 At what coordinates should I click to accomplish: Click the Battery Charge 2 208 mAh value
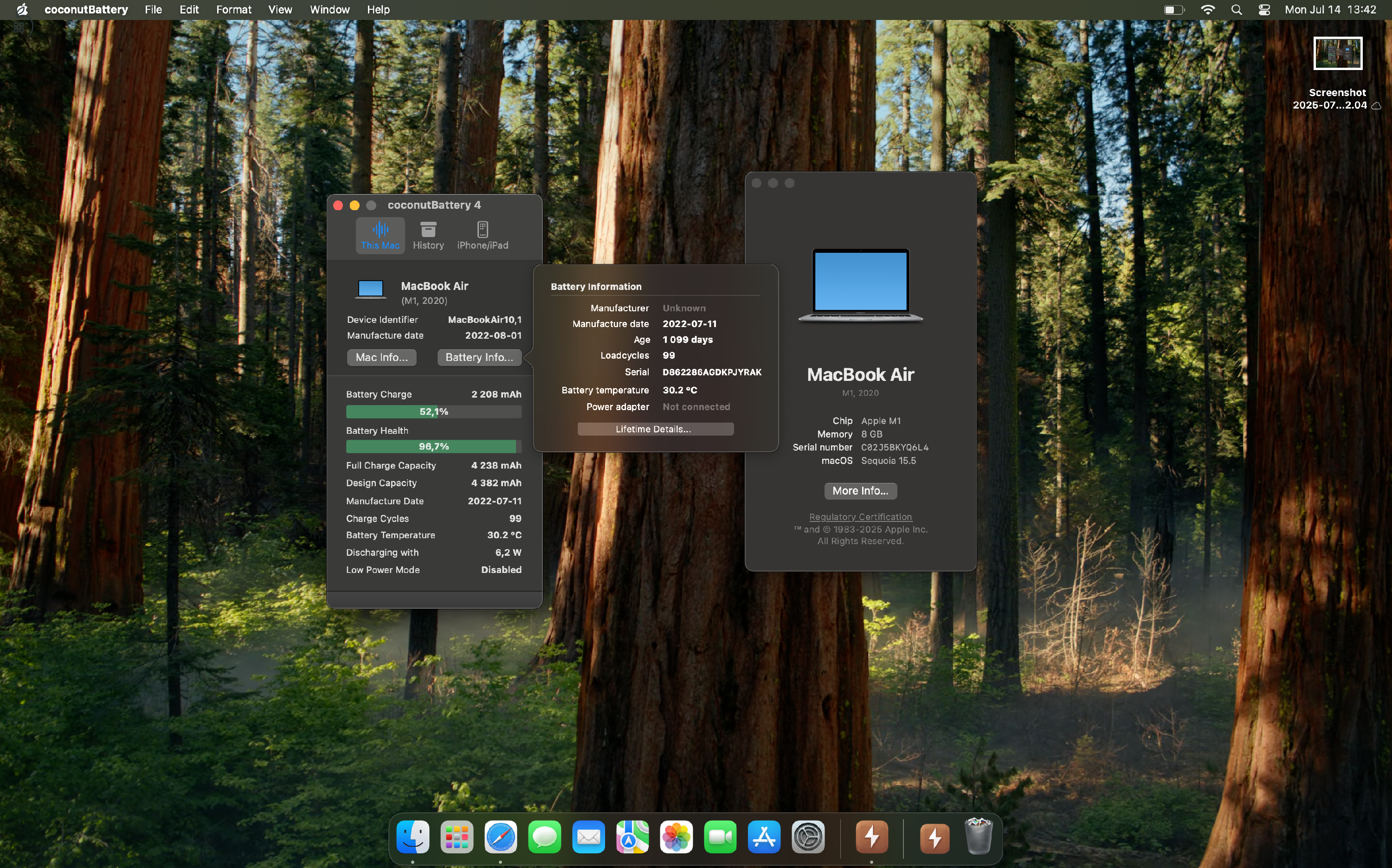(496, 394)
